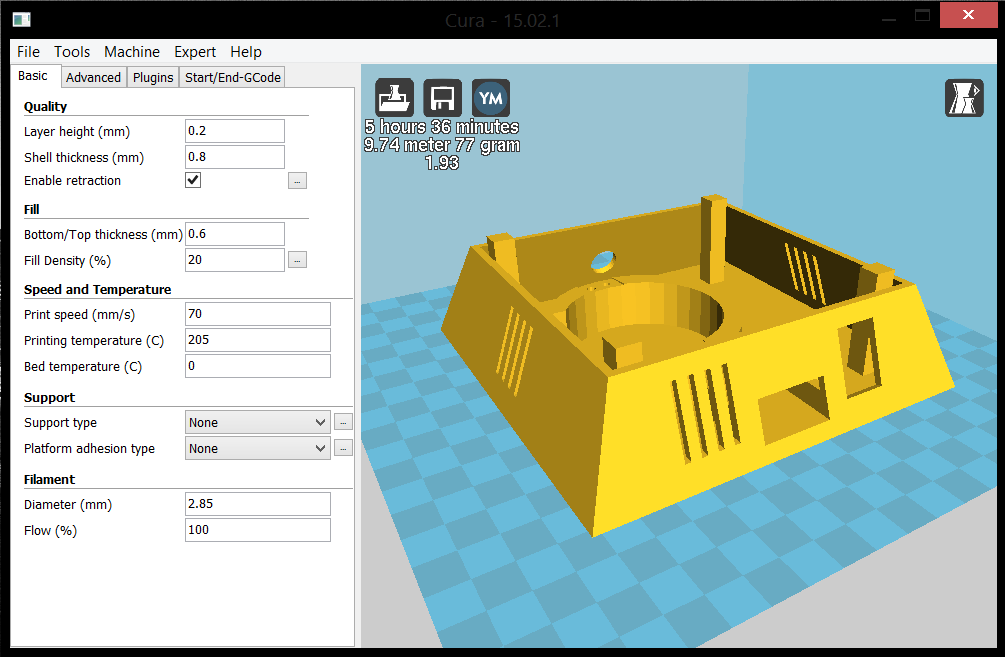1005x657 pixels.
Task: Click the 'Platform adhesion type' label
Action: [x=89, y=449]
